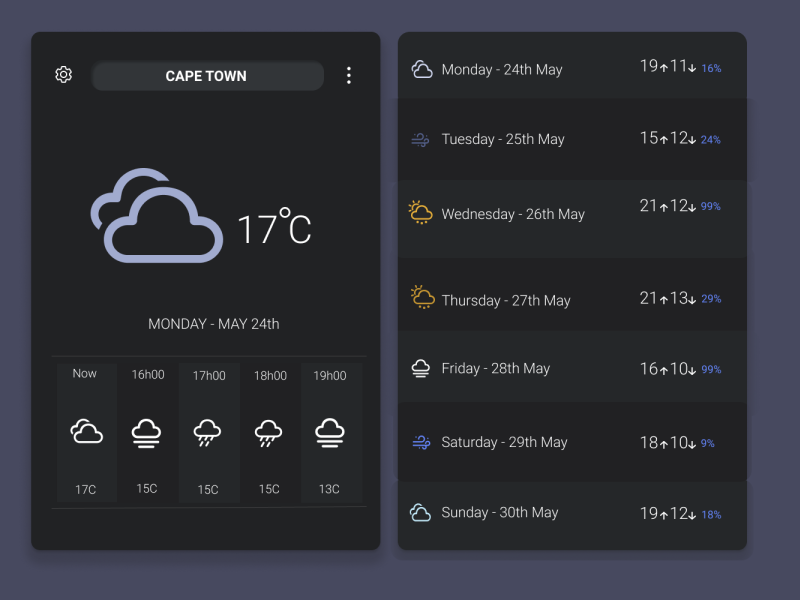Click the 99% precipitation value for Wednesday
The height and width of the screenshot is (600, 800).
coord(712,207)
